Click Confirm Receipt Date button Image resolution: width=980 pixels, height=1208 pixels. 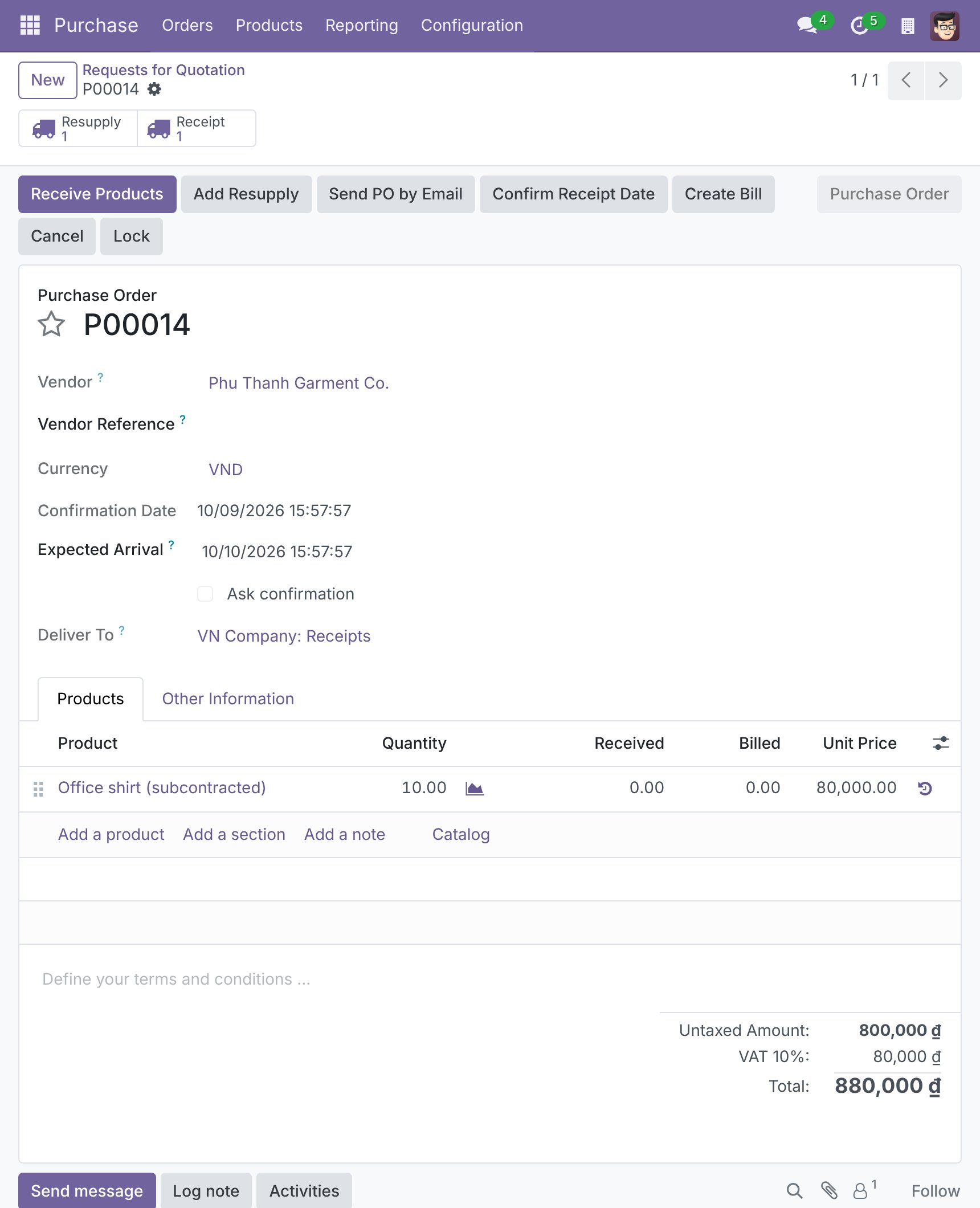[x=573, y=194]
